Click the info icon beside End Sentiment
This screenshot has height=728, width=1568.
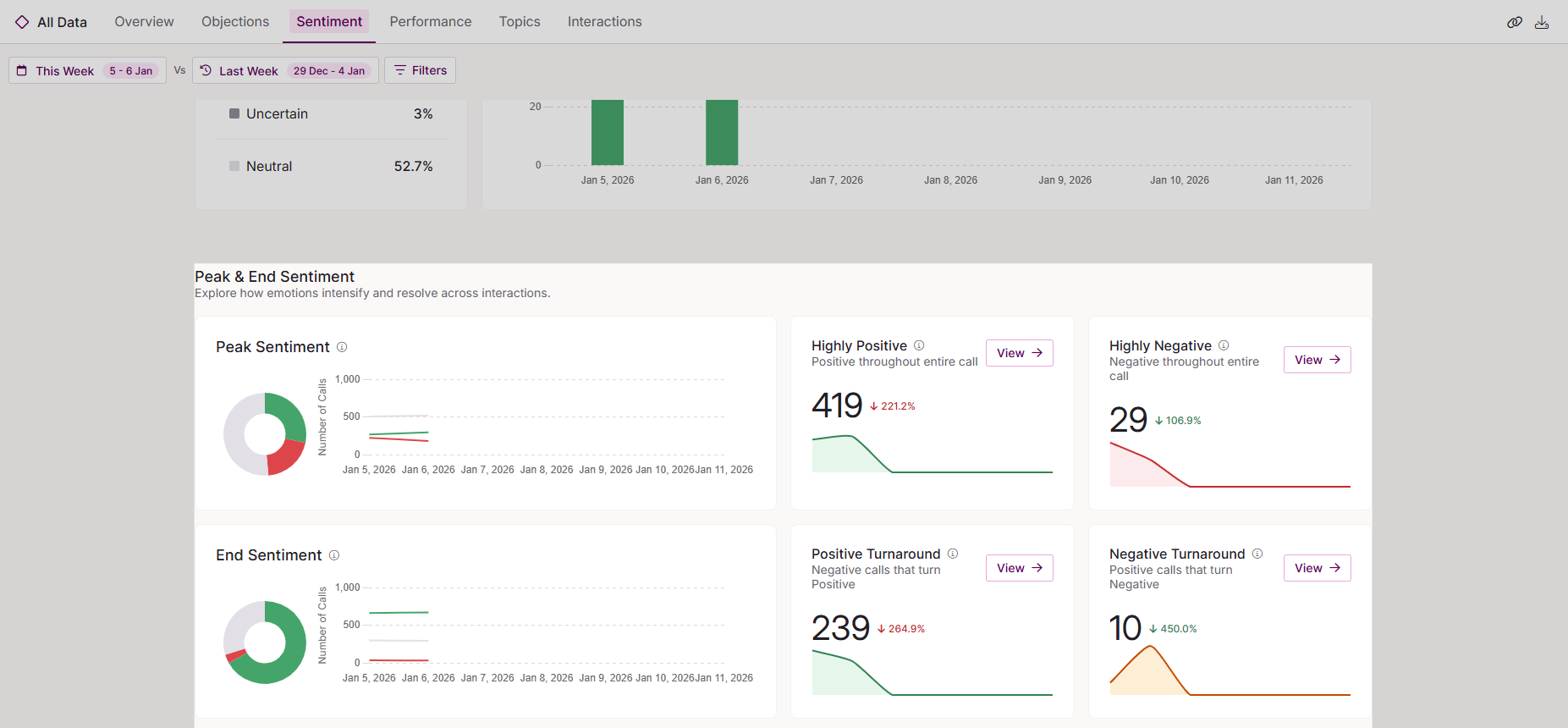pos(334,555)
